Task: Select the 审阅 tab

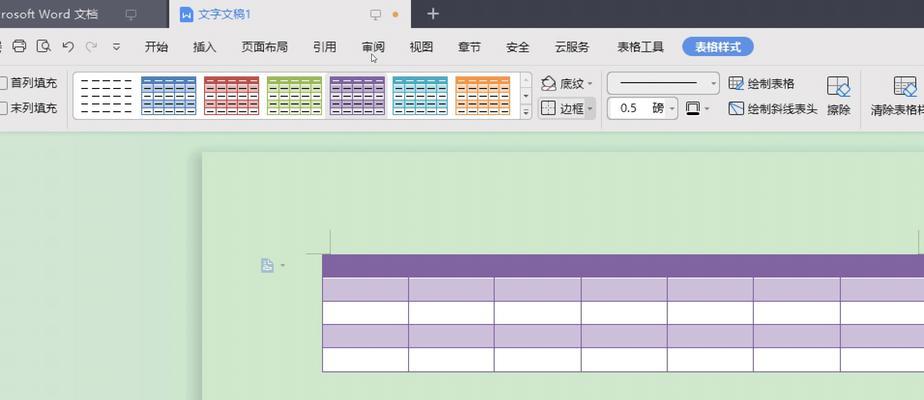Action: [x=373, y=47]
